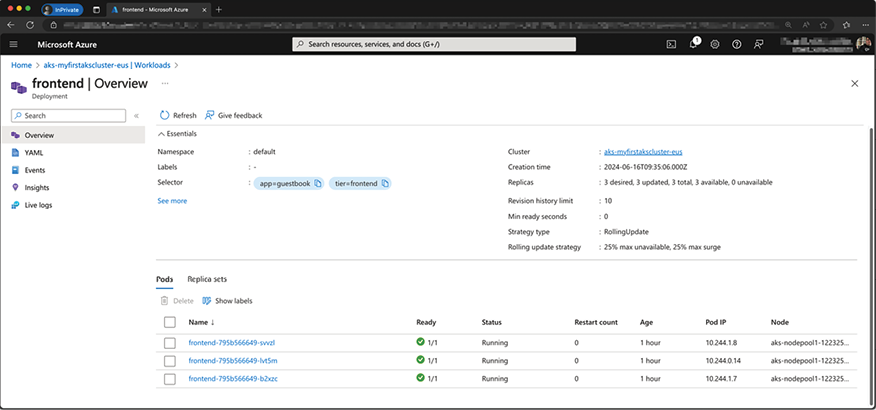Image resolution: width=876 pixels, height=410 pixels.
Task: Focus the sidebar Search field
Action: (69, 116)
